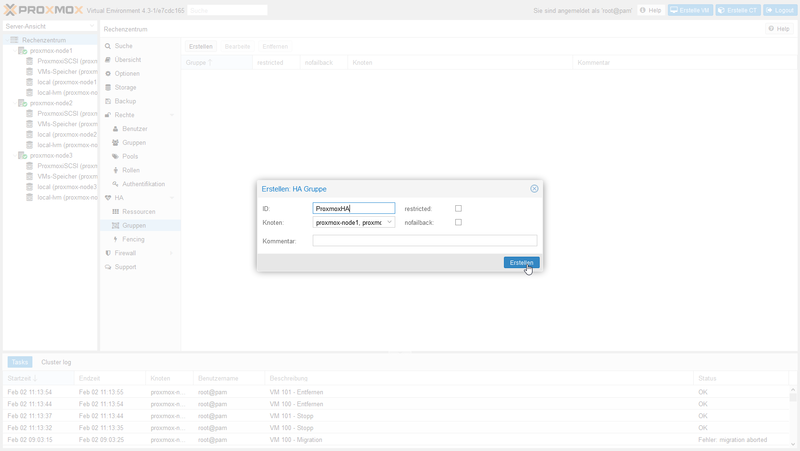Click the Status column header

click(x=741, y=378)
